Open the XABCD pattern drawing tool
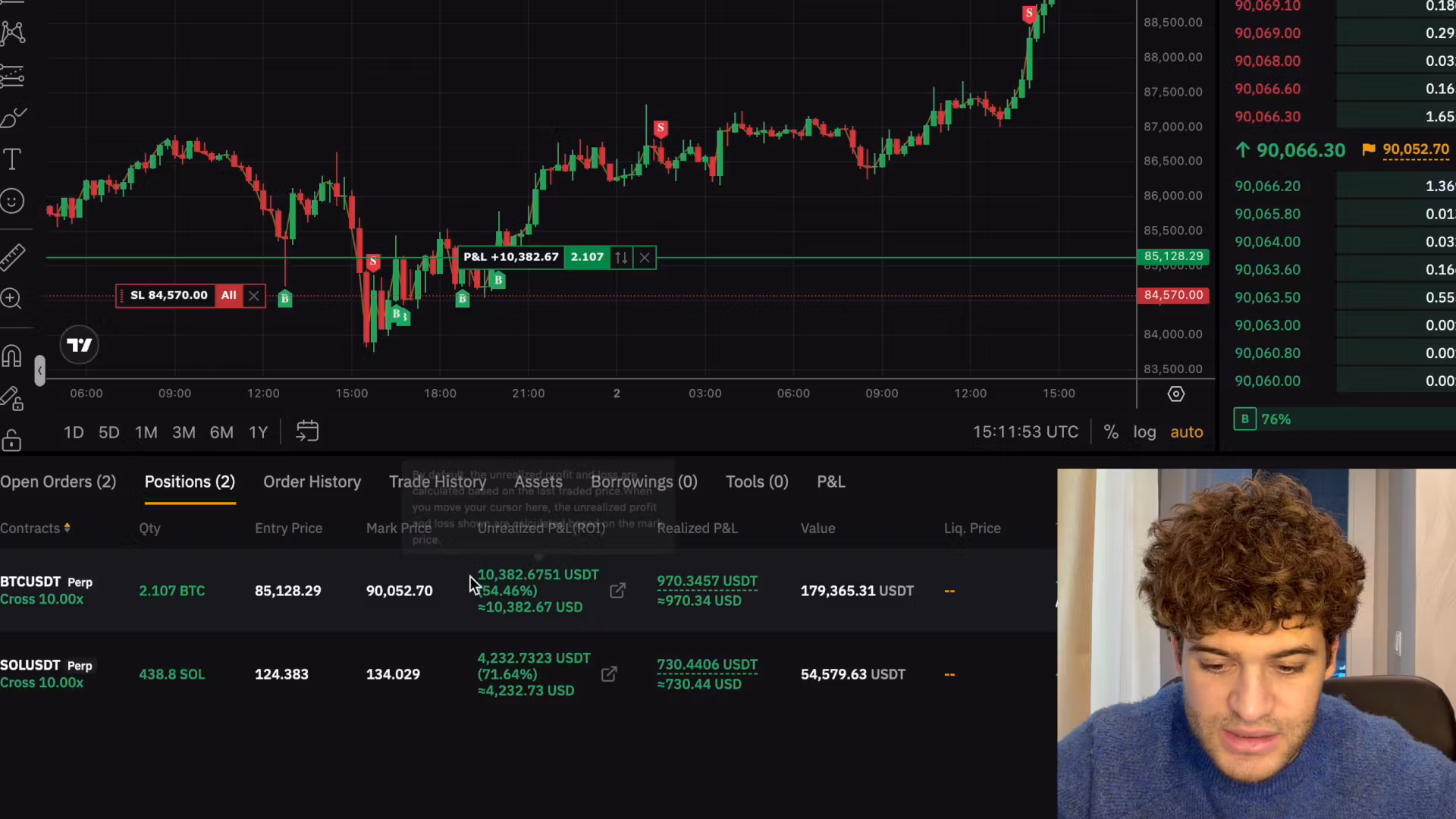This screenshot has height=819, width=1456. point(14,32)
